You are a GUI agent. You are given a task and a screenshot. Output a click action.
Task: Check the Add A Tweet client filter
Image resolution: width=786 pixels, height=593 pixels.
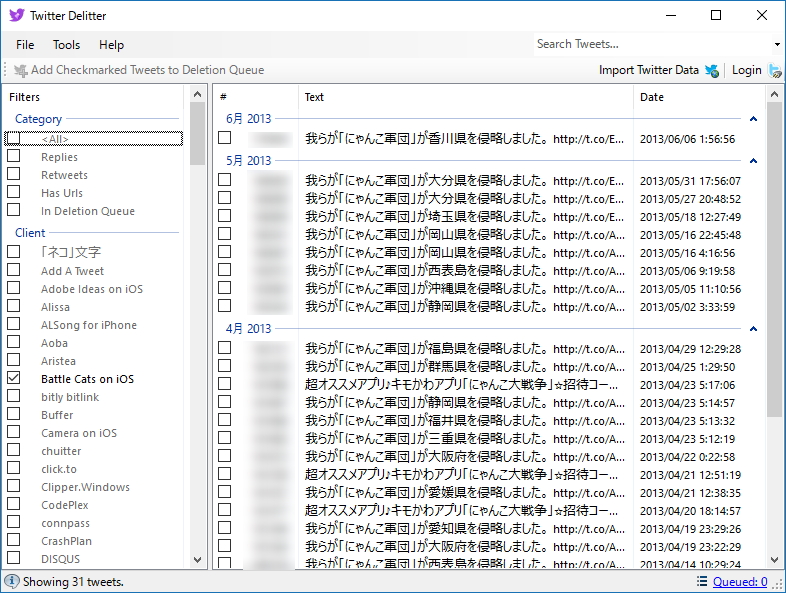14,270
